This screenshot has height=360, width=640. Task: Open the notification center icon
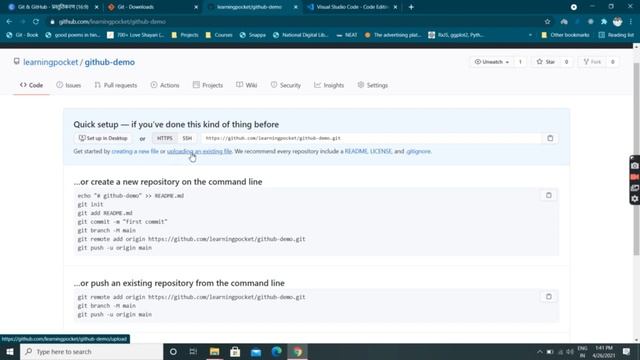[627, 351]
